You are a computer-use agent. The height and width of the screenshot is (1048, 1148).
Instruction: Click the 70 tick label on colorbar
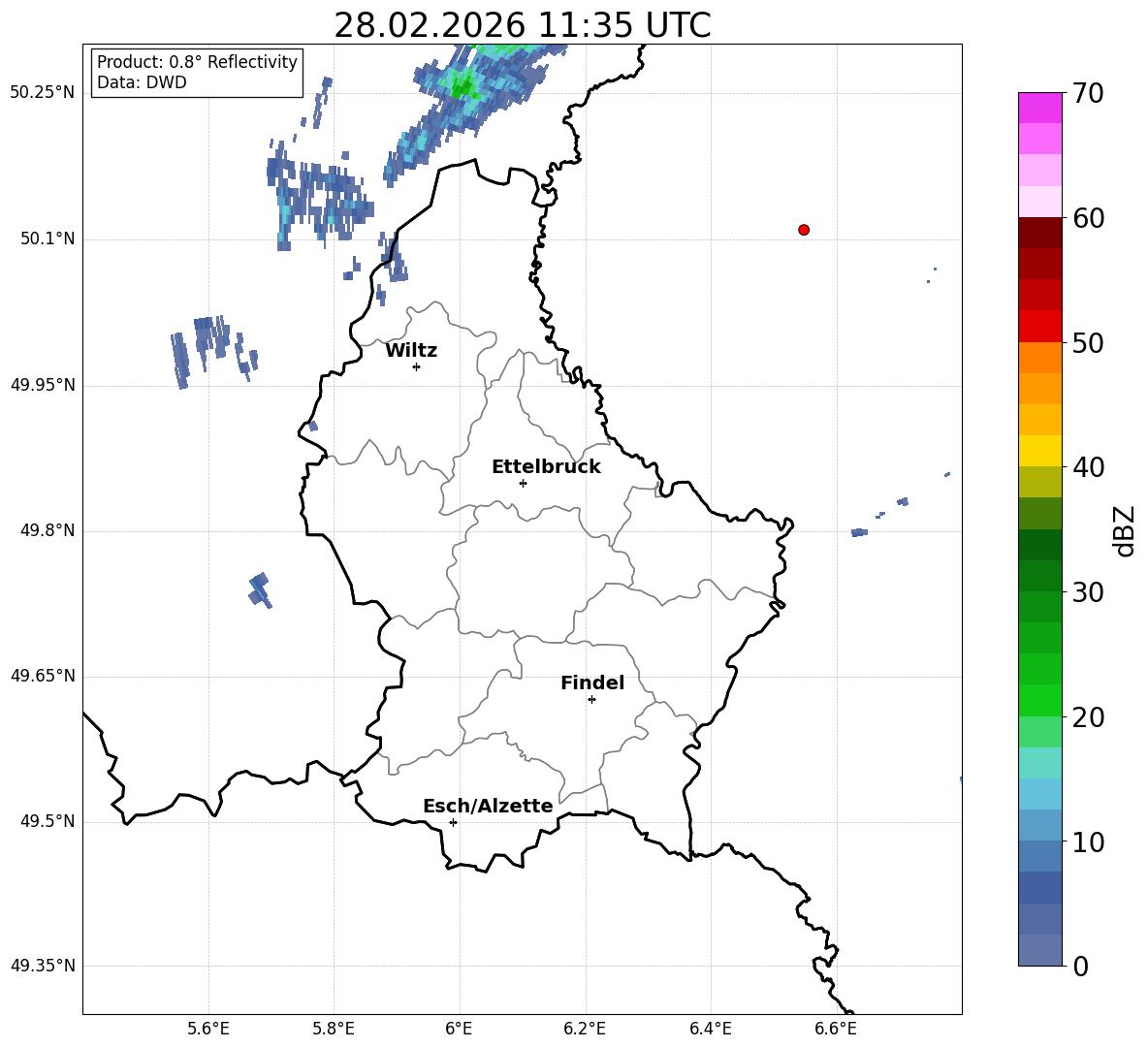1088,93
